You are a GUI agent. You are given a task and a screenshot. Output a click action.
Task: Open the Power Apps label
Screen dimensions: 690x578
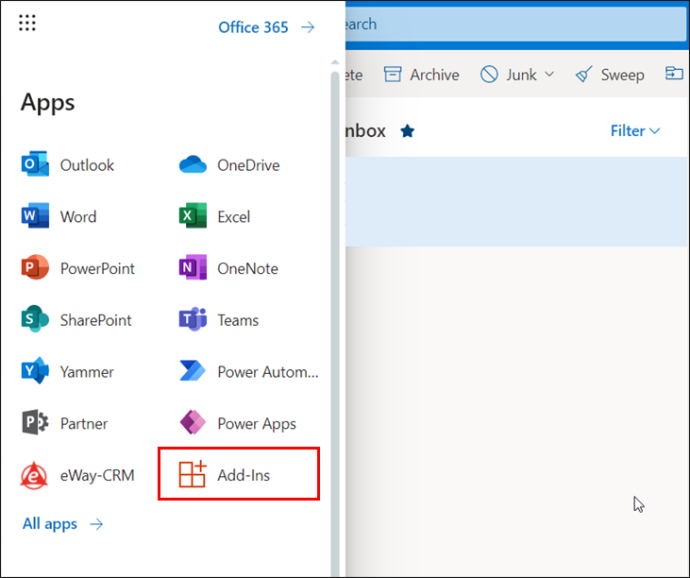(x=257, y=423)
